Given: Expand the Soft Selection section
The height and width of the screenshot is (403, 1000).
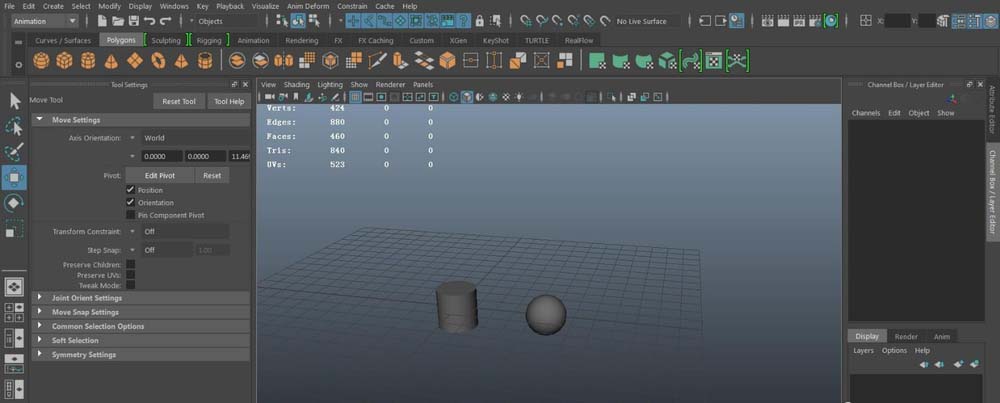Looking at the screenshot, I should tap(140, 341).
